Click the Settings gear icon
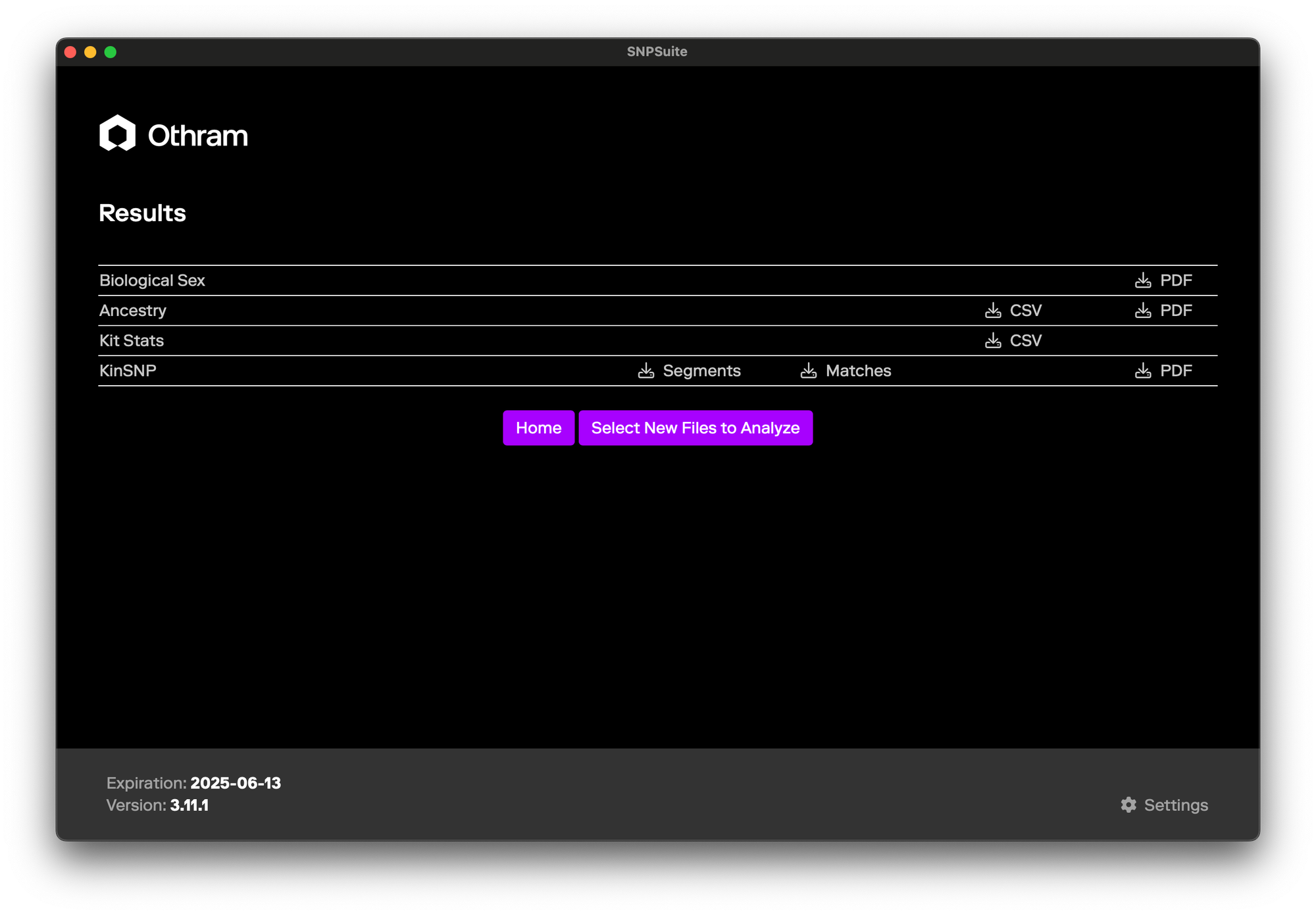Viewport: 1316px width, 915px height. pos(1128,804)
